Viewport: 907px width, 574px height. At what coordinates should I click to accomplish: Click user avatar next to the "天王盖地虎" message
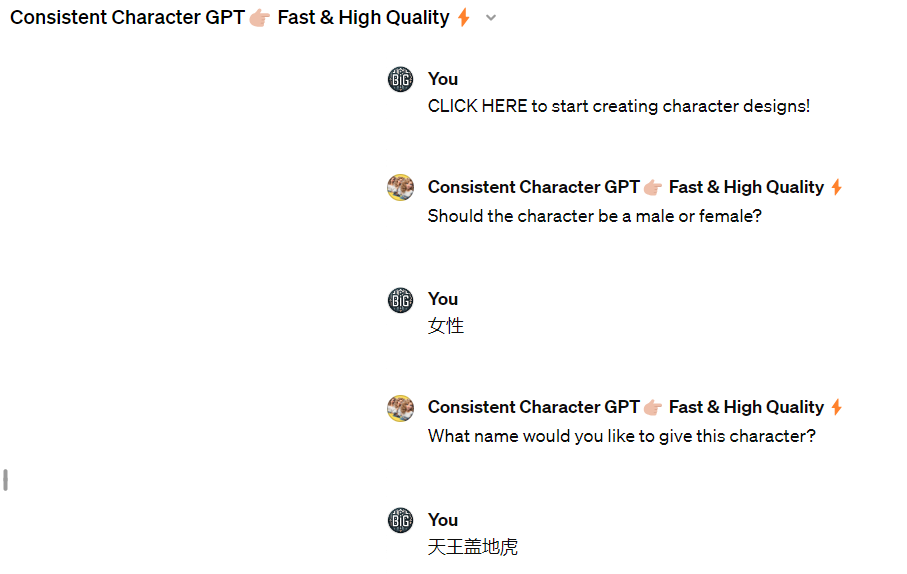(x=400, y=520)
